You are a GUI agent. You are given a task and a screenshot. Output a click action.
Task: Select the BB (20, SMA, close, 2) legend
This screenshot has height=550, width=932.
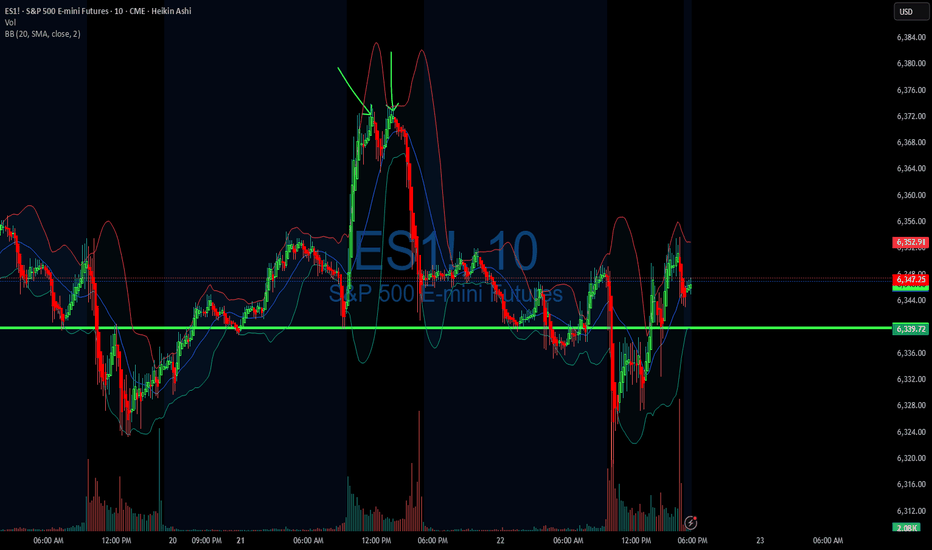coord(42,34)
